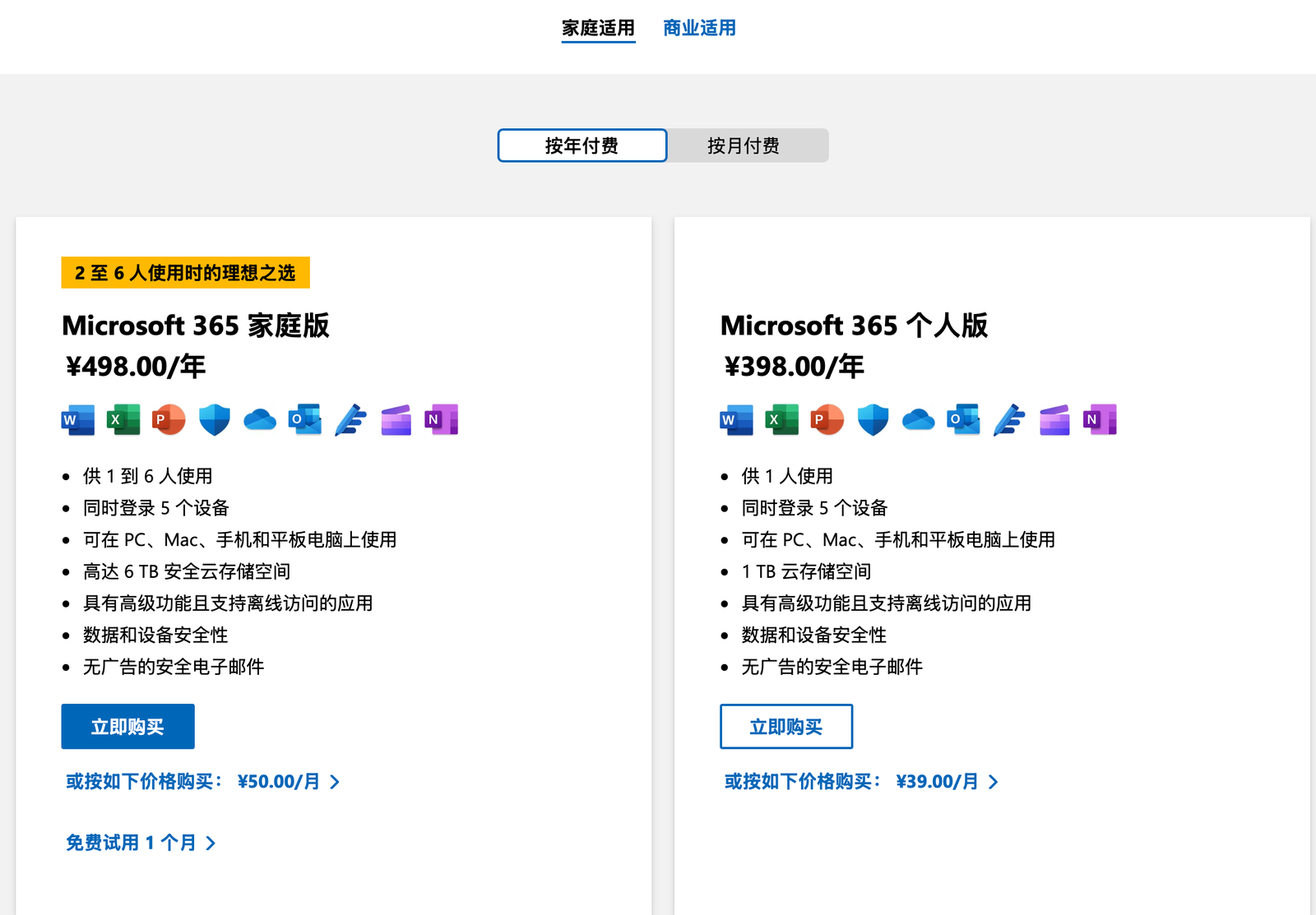This screenshot has width=1316, height=915.
Task: Click the Word icon in the 家庭版 card
Action: point(78,420)
